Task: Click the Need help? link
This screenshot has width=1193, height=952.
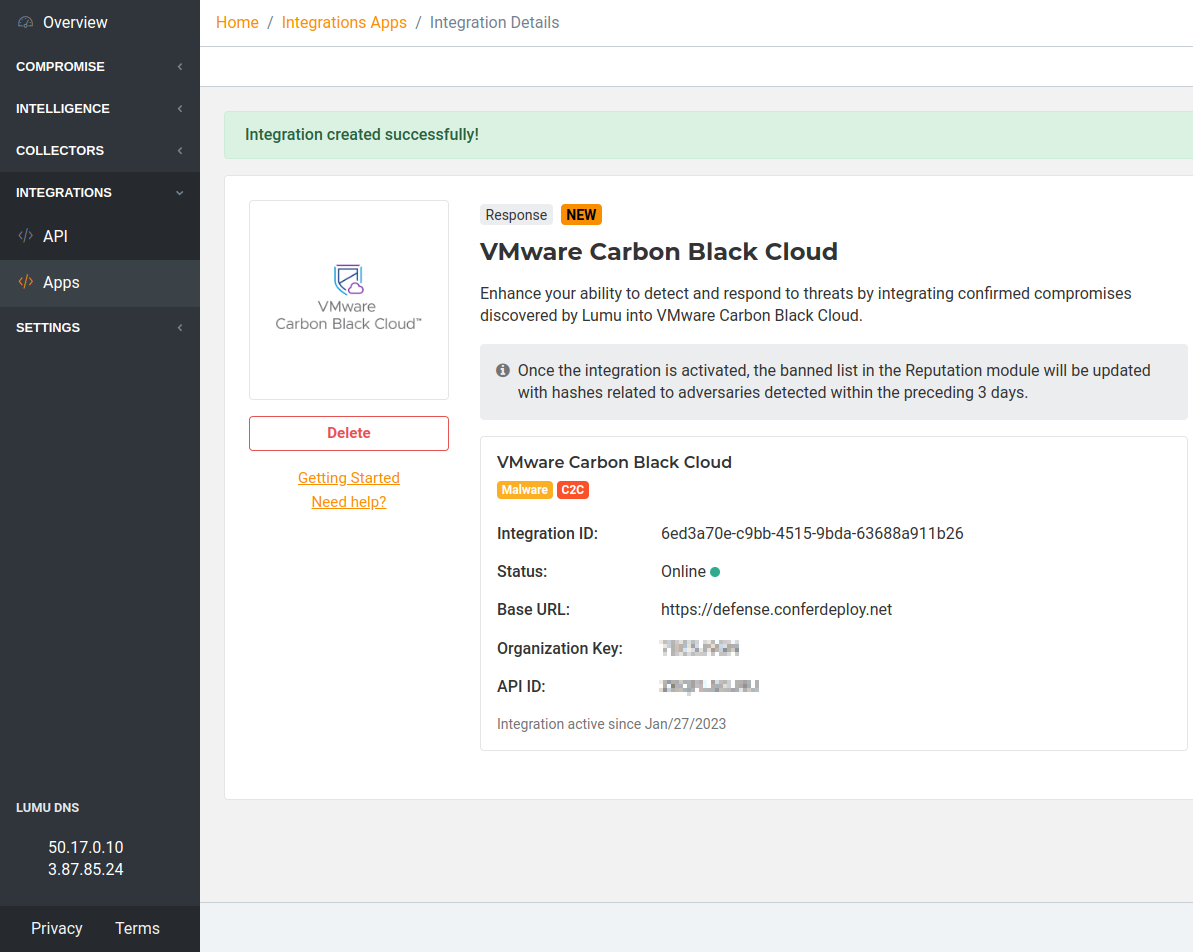Action: click(x=349, y=502)
